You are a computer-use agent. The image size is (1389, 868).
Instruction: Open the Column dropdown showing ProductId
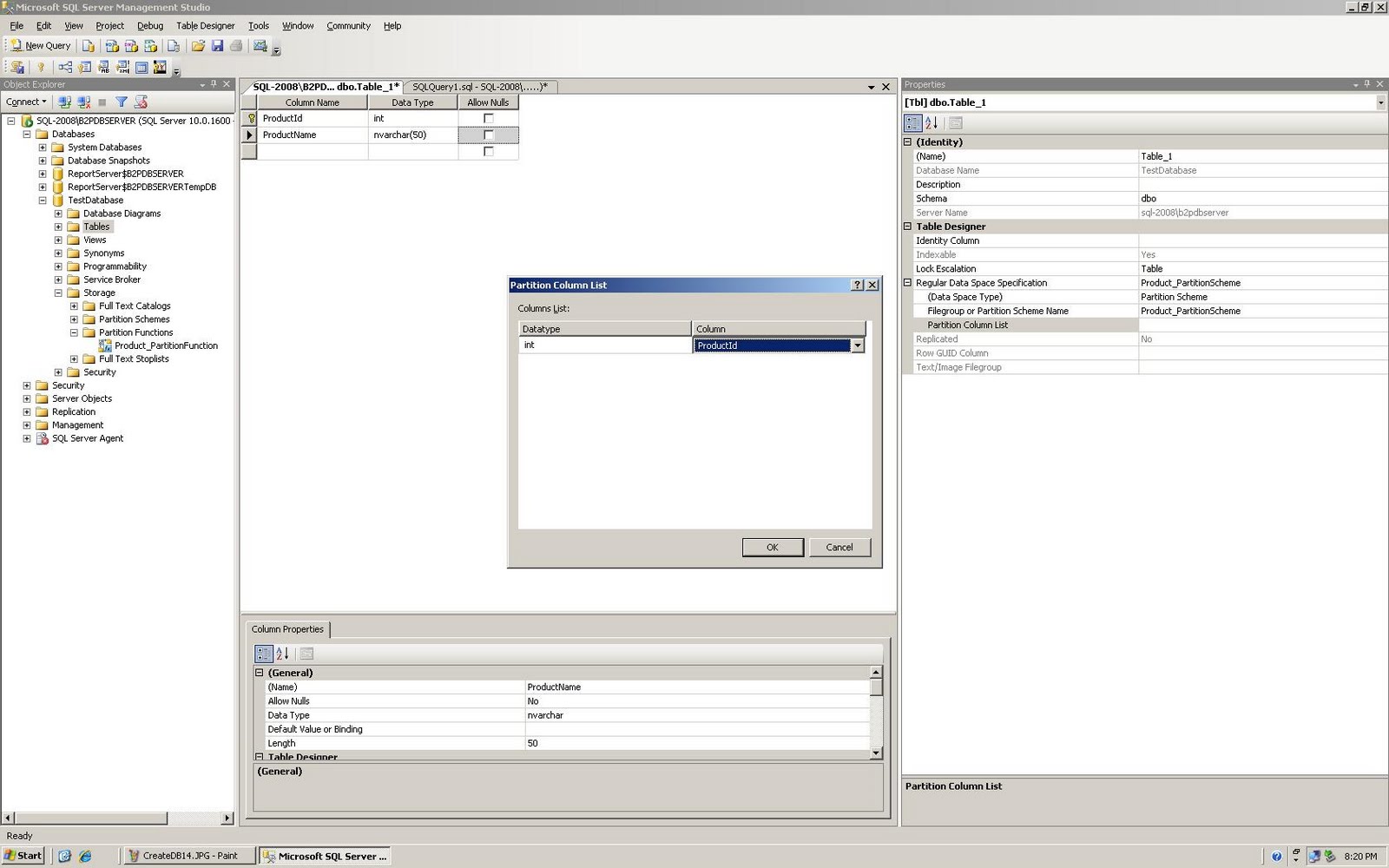click(858, 345)
